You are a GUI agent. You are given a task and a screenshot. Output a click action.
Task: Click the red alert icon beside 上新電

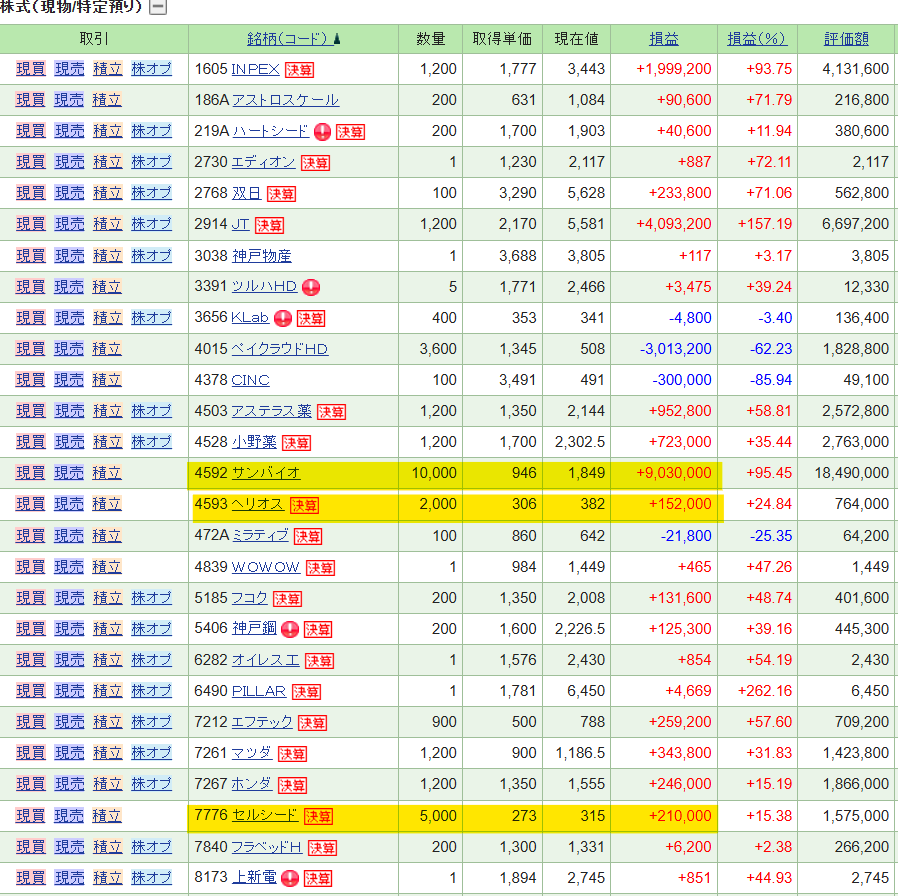point(290,878)
